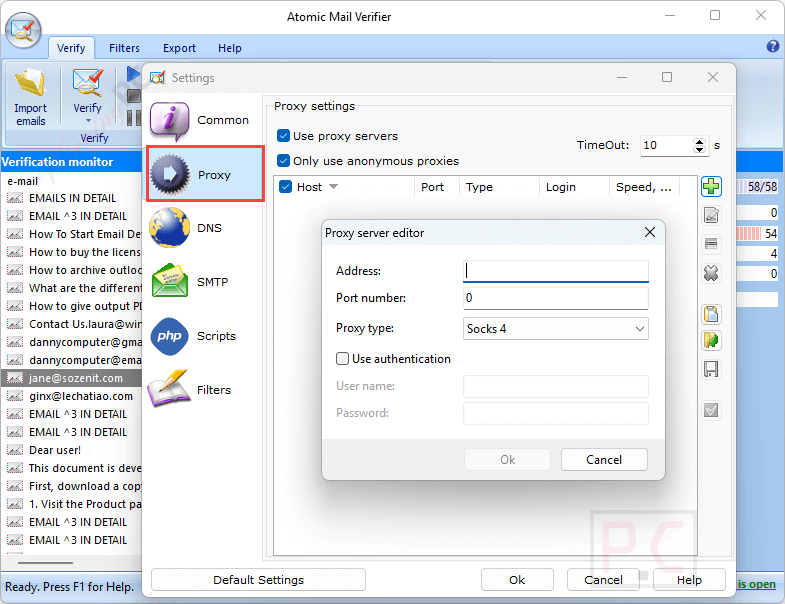The height and width of the screenshot is (604, 785).
Task: Select the jane@sozenit.com row
Action: tap(71, 378)
